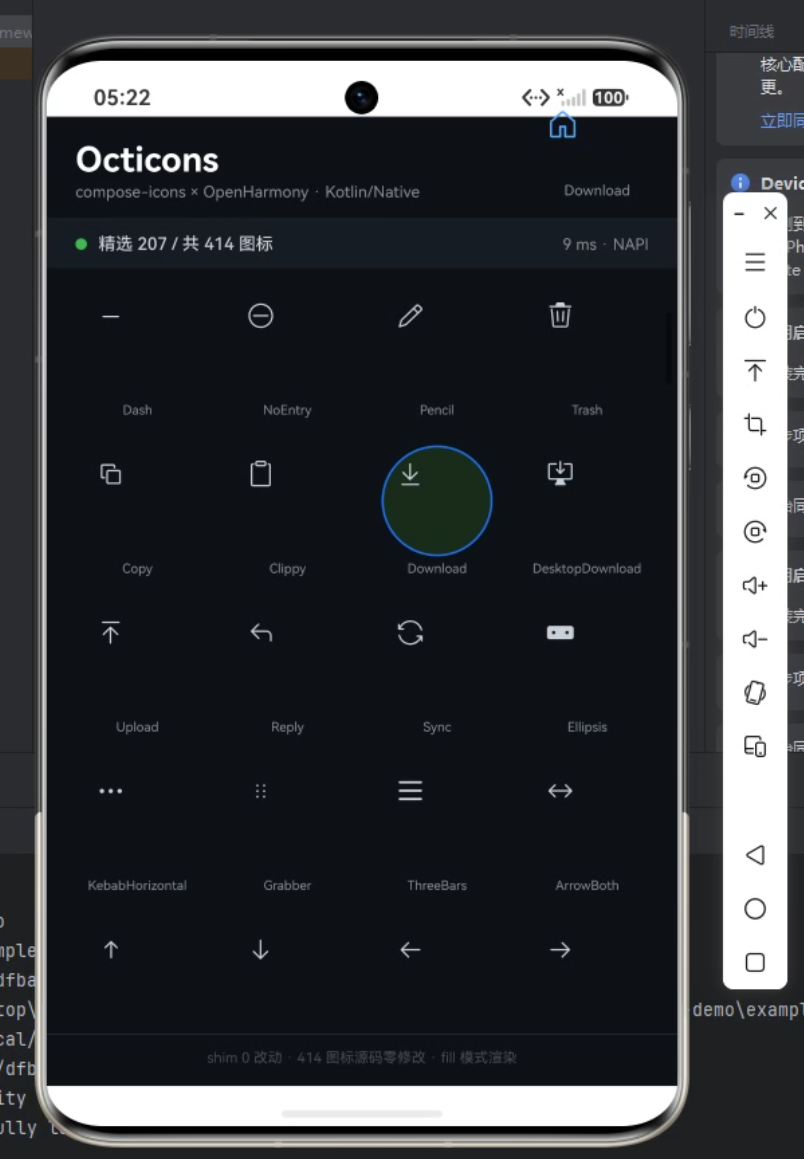Click the footer 'shim 0 改动' text
This screenshot has height=1159, width=804.
coord(245,1058)
